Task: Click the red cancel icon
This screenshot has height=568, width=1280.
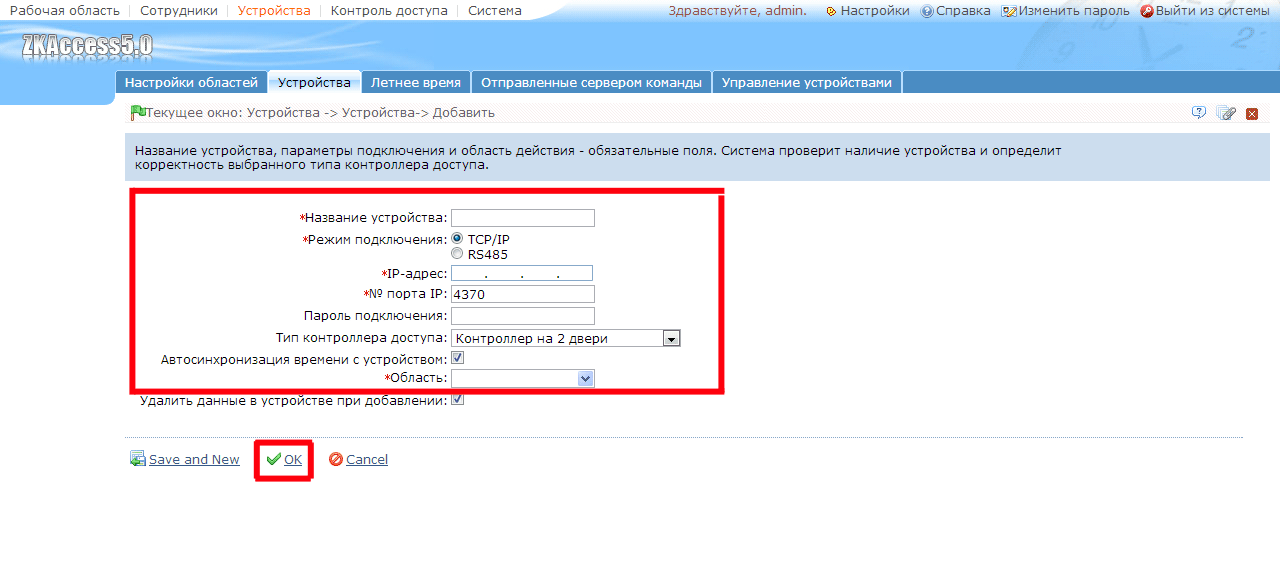Action: tap(336, 459)
